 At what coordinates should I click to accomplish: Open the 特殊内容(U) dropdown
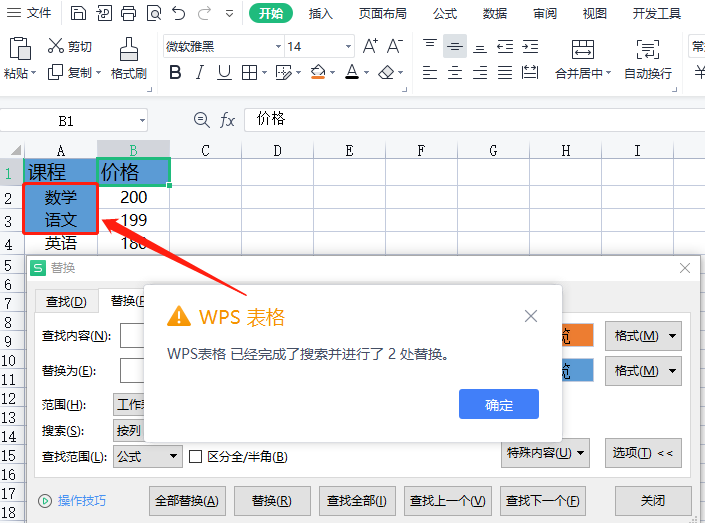pos(545,453)
